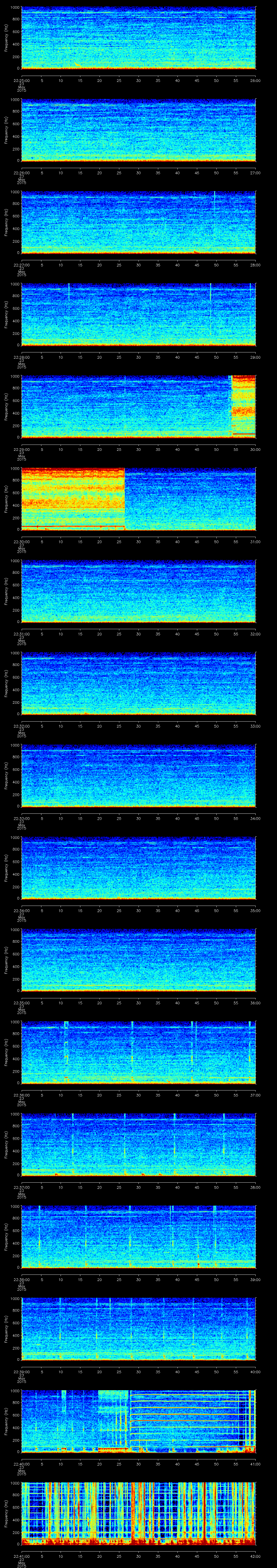Click the 26:00 end time label
Viewport: 277px width, 1568px height.
tap(255, 80)
